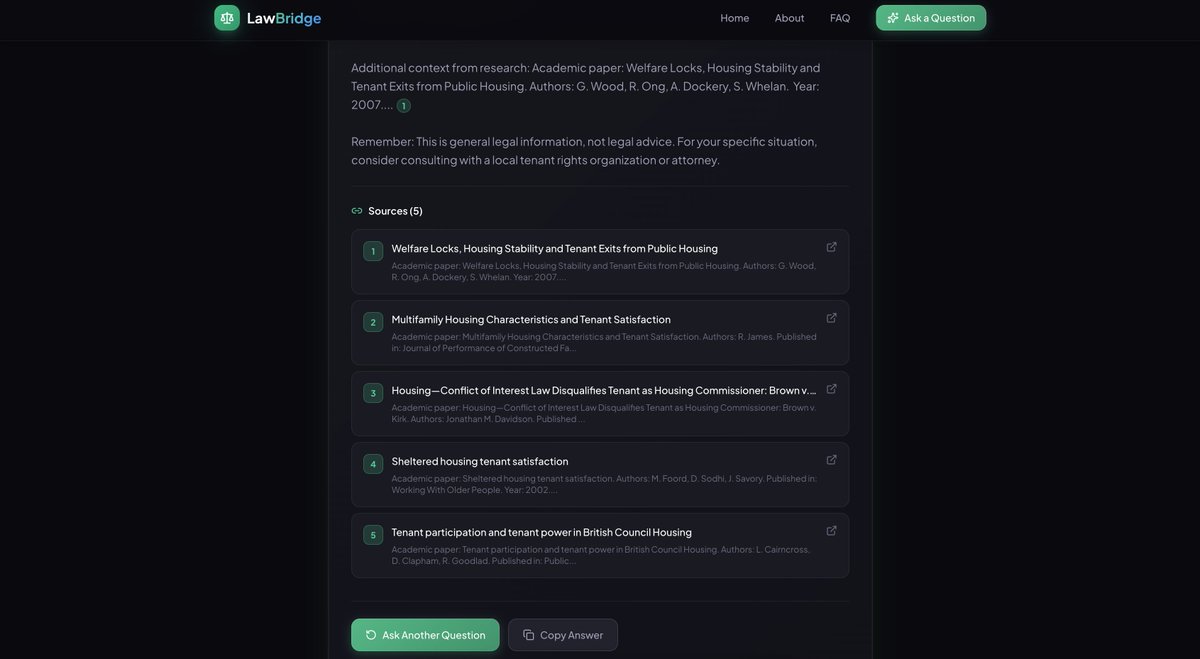
Task: Open external link for British Council Housing source
Action: tap(831, 531)
